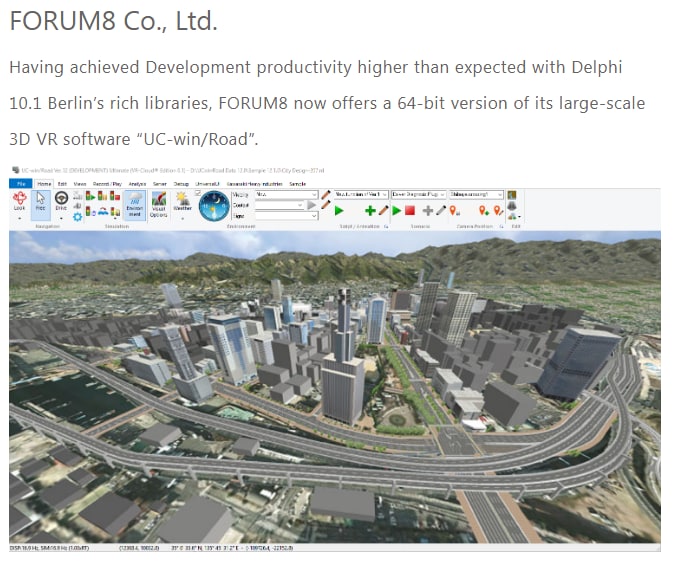Click the 3D city viewport
This screenshot has width=685, height=574.
[335, 387]
